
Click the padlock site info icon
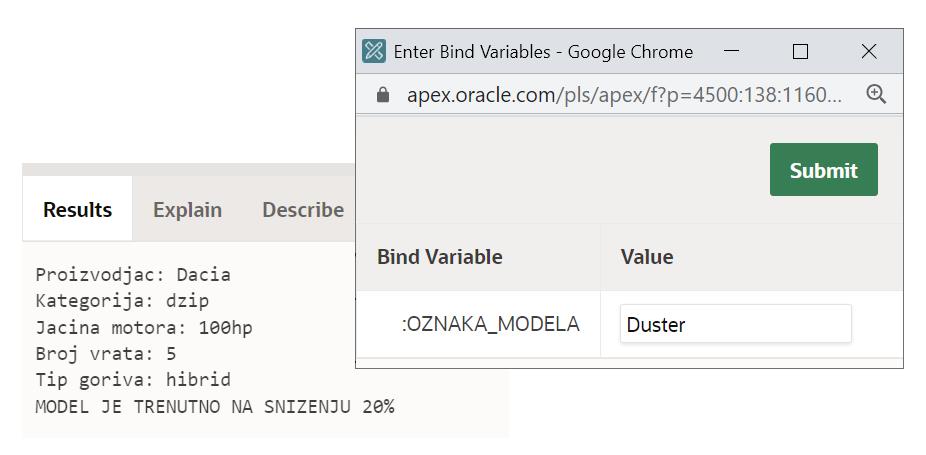click(382, 95)
